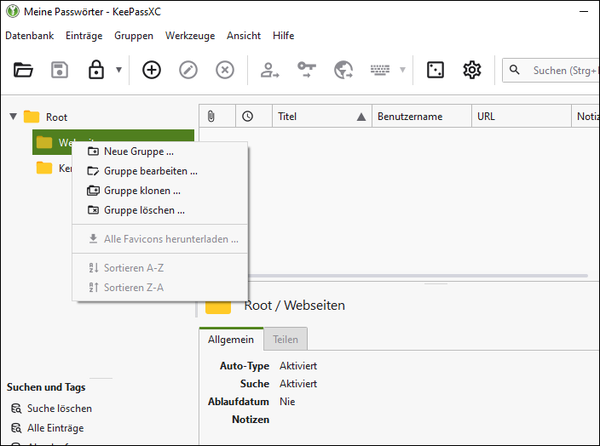Copy URL with globe icon

(343, 70)
